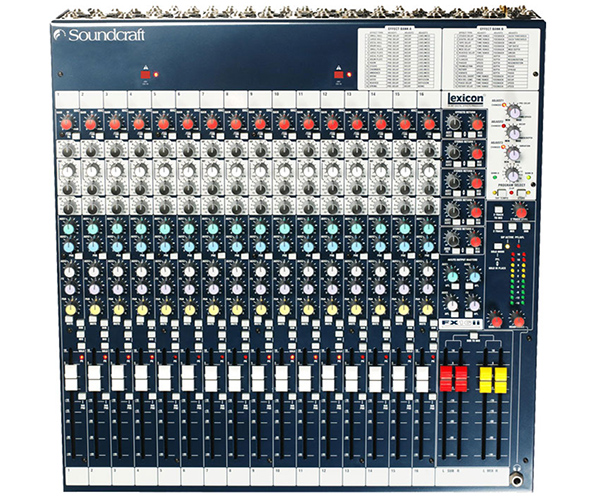Click the Effect Bank B chart
This screenshot has width=600, height=501.
[x=485, y=59]
